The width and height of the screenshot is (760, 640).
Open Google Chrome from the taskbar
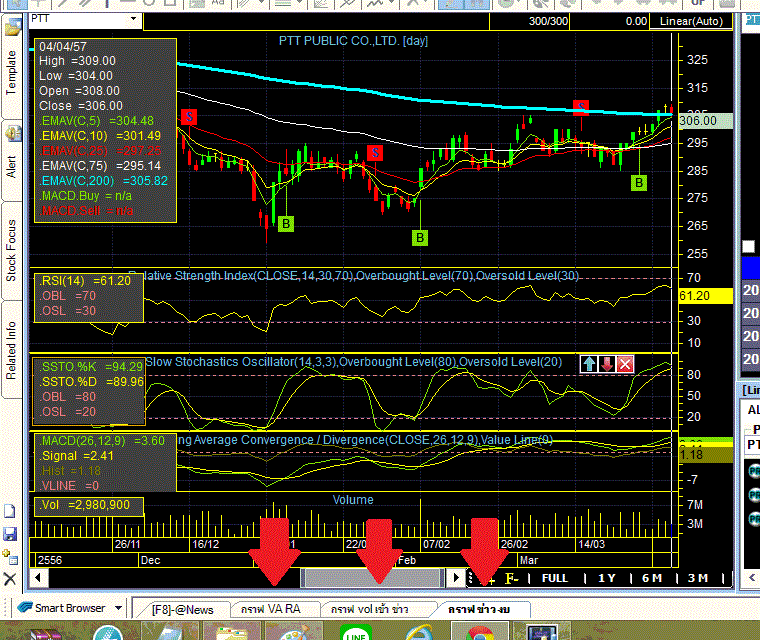[x=480, y=632]
